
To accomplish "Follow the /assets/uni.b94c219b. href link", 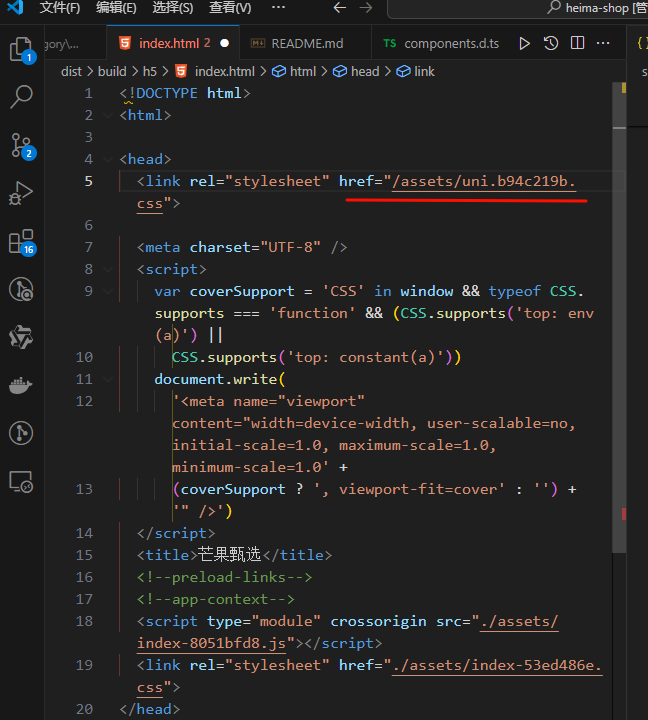I will click(x=484, y=182).
